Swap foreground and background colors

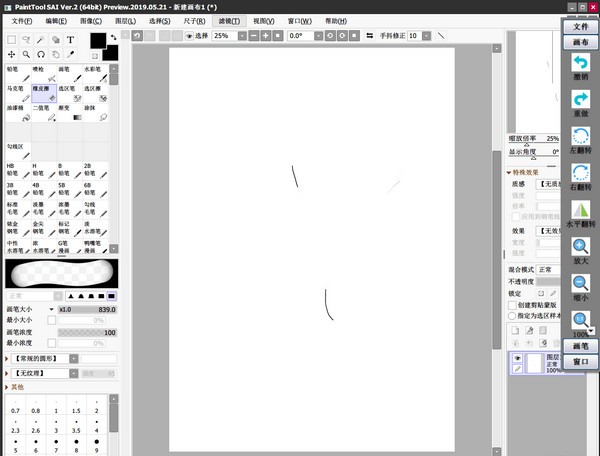pos(113,37)
